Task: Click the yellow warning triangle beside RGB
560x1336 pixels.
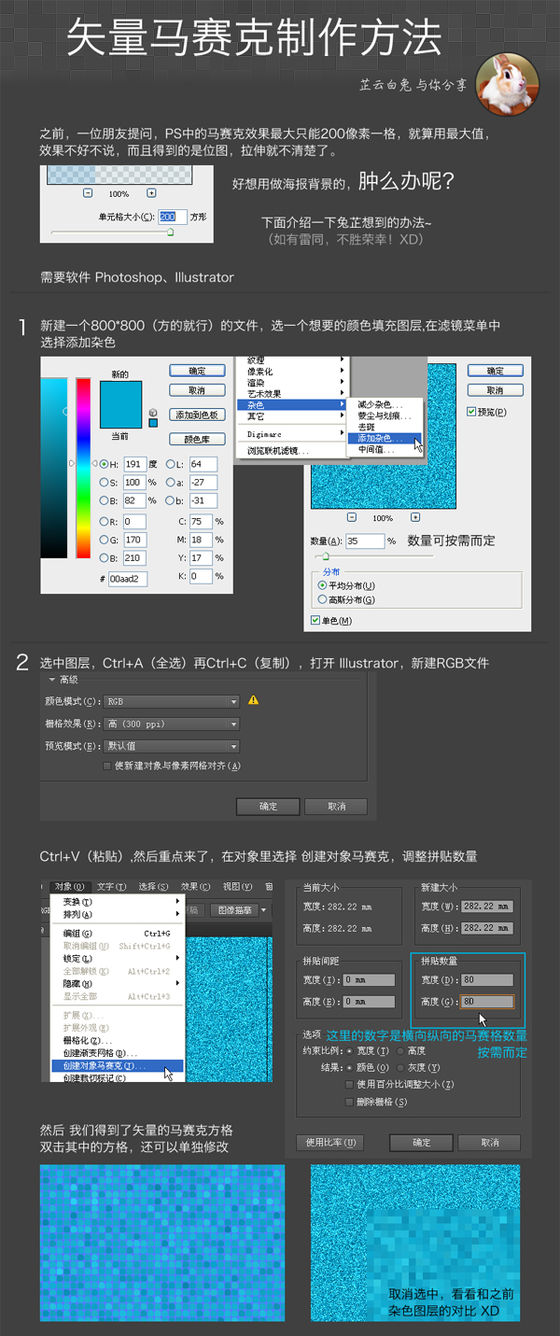Action: pyautogui.click(x=254, y=700)
